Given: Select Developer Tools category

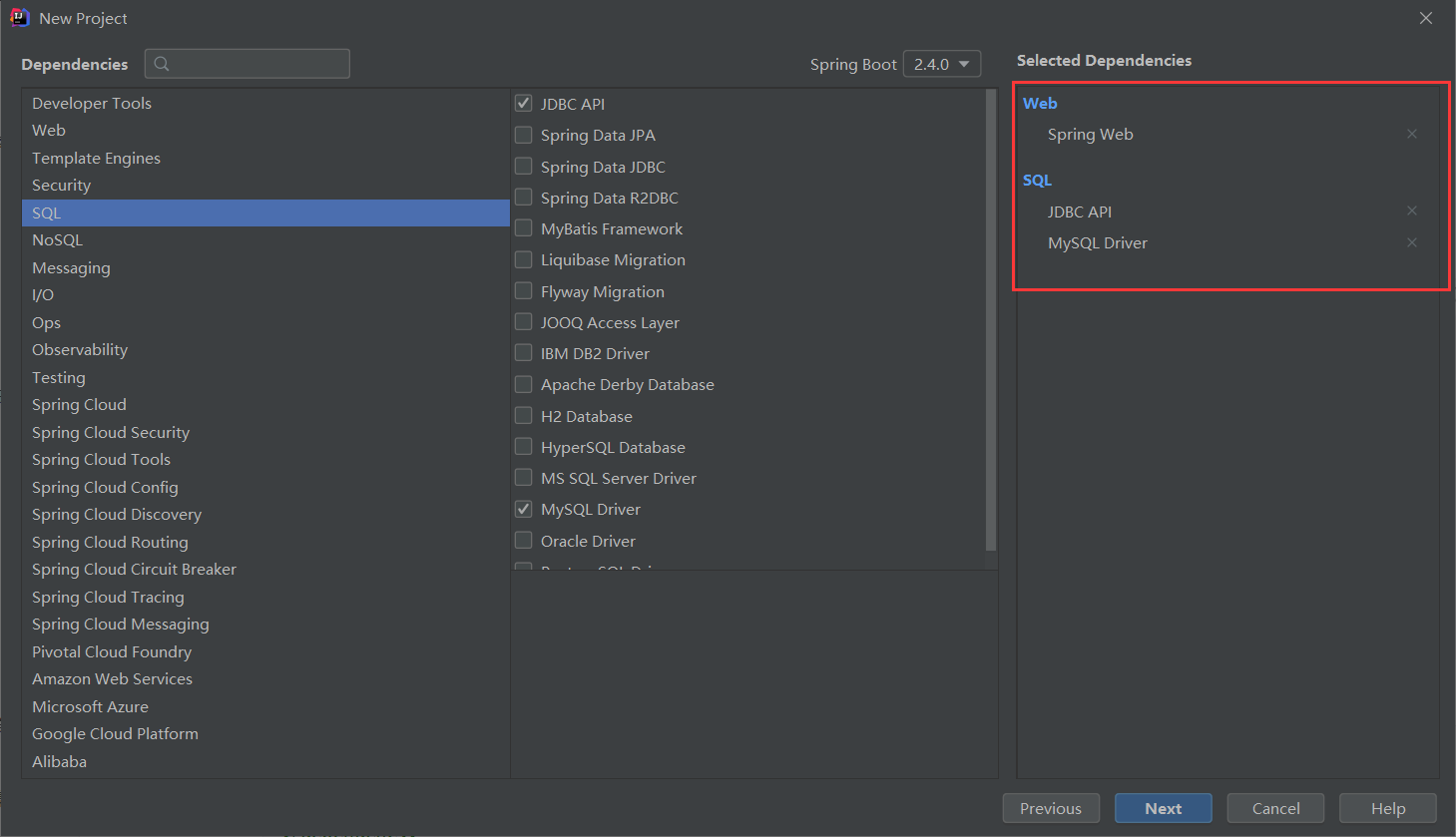Looking at the screenshot, I should [x=265, y=103].
